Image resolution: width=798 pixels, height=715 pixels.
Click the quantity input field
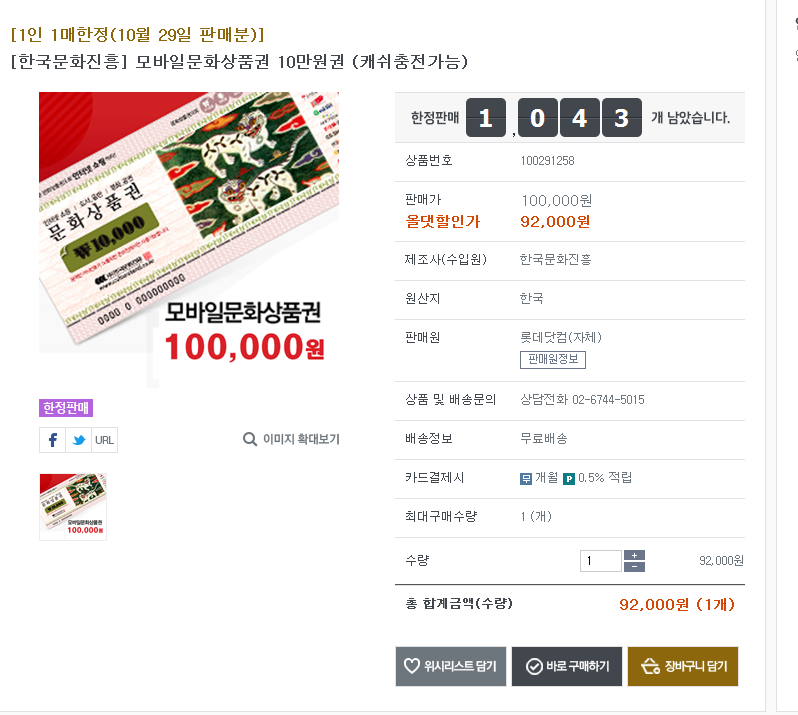(601, 561)
